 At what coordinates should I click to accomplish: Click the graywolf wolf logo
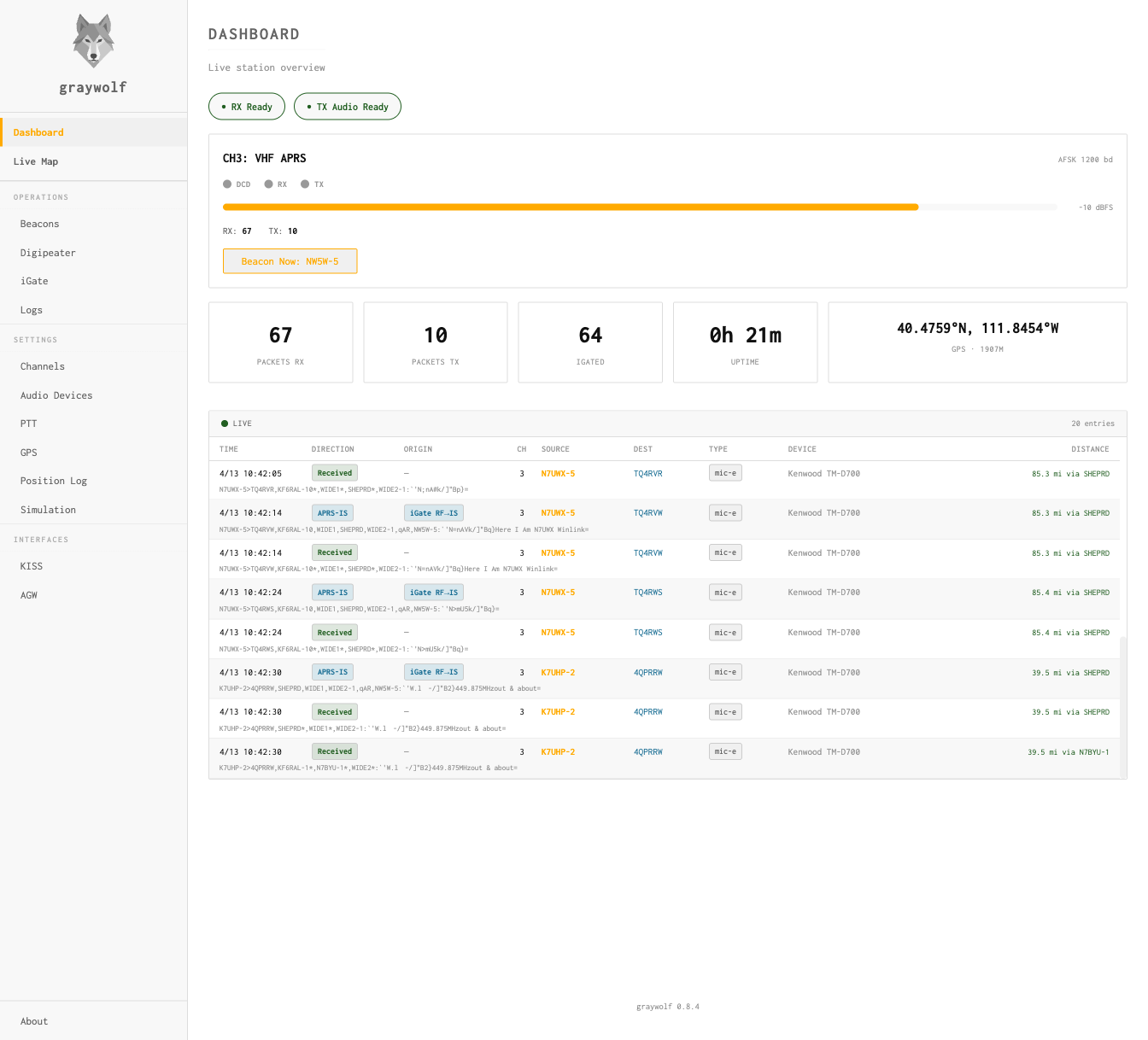[x=92, y=40]
